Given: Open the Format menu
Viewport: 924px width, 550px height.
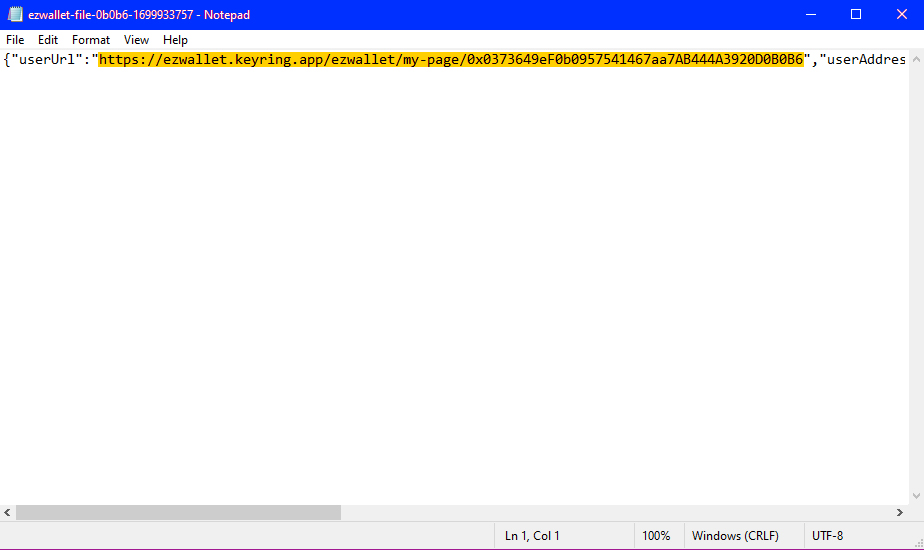Looking at the screenshot, I should pos(91,40).
